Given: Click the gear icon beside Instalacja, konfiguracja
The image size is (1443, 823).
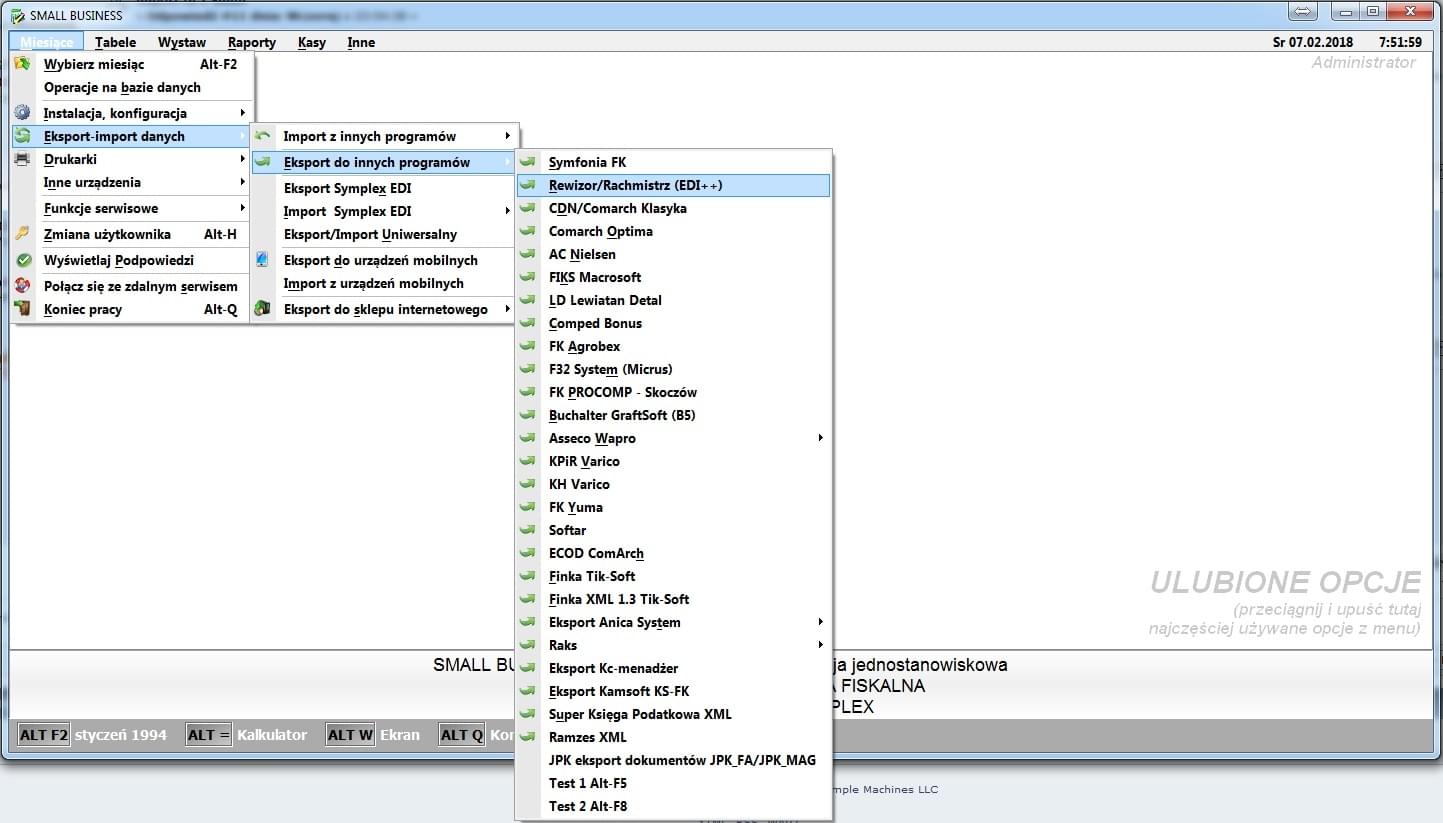Looking at the screenshot, I should [x=22, y=113].
